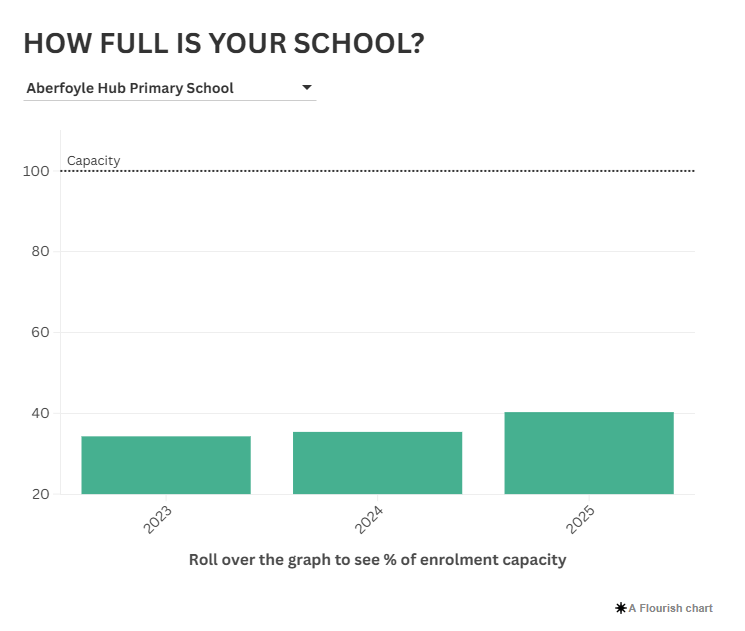Click the 20 y-axis tick label
The image size is (745, 631).
[x=40, y=494]
